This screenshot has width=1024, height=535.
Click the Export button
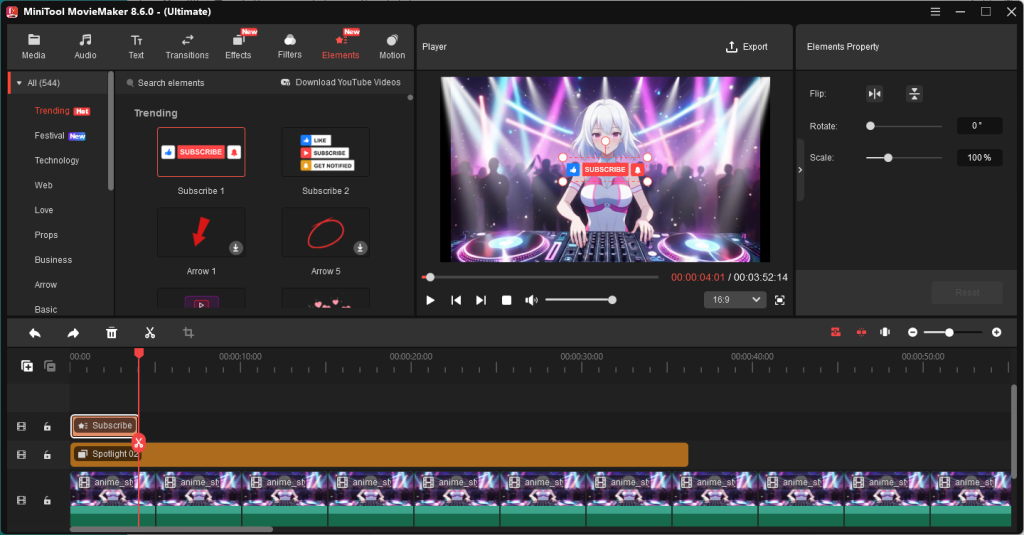747,47
